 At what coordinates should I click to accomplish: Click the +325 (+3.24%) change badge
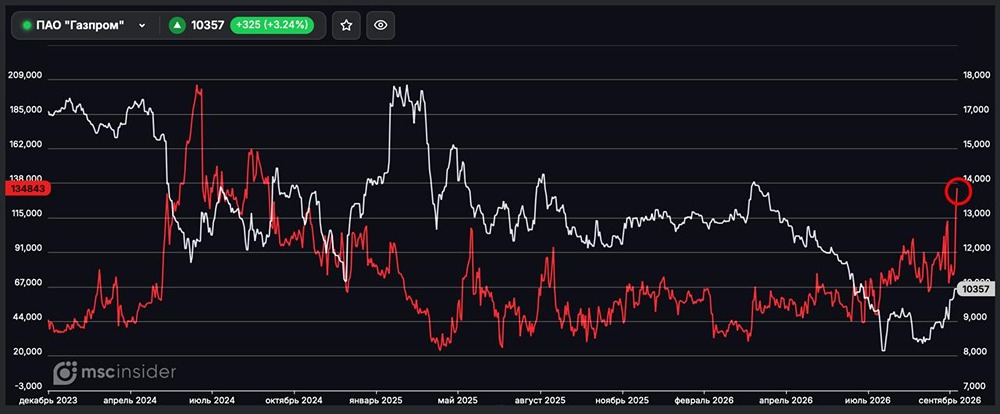[272, 26]
